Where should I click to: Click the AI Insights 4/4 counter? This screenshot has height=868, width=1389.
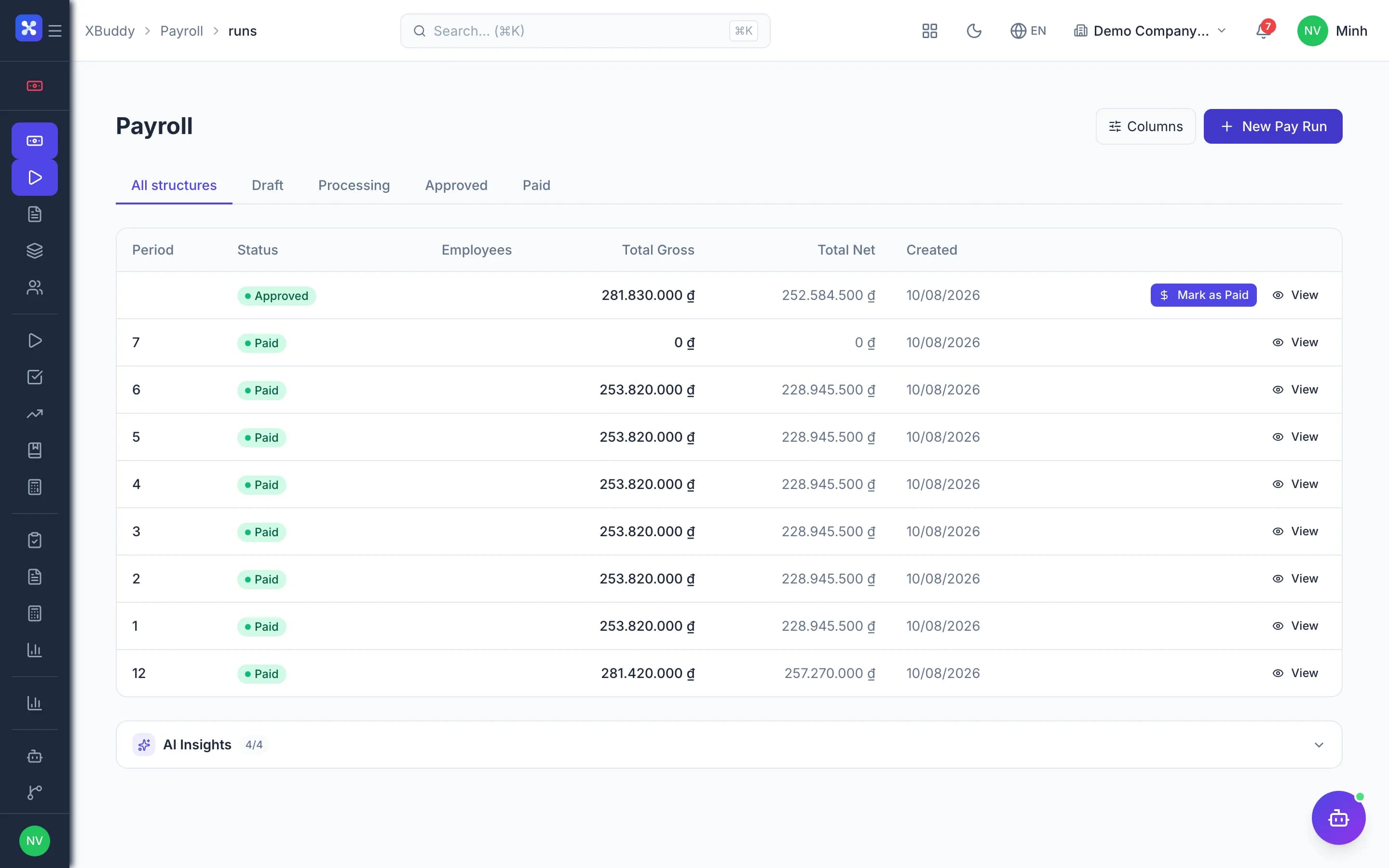pos(254,745)
